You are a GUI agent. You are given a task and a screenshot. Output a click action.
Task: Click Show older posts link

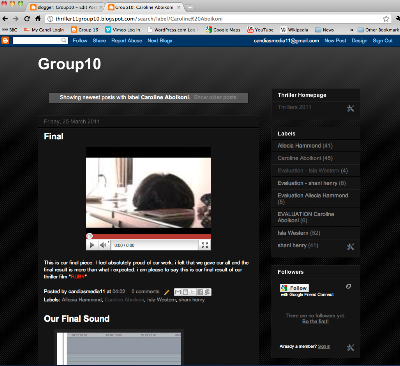(215, 97)
